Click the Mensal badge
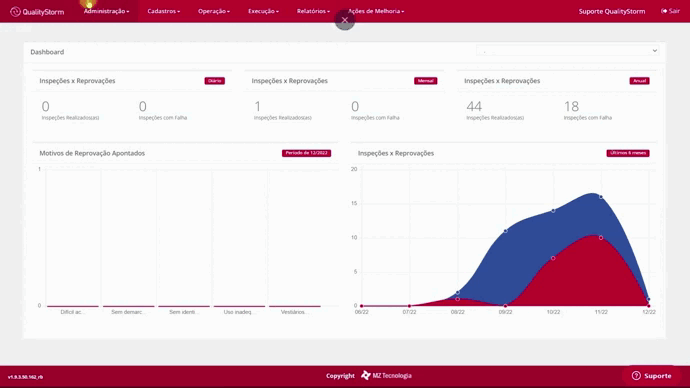This screenshot has width=690, height=388. [x=426, y=81]
